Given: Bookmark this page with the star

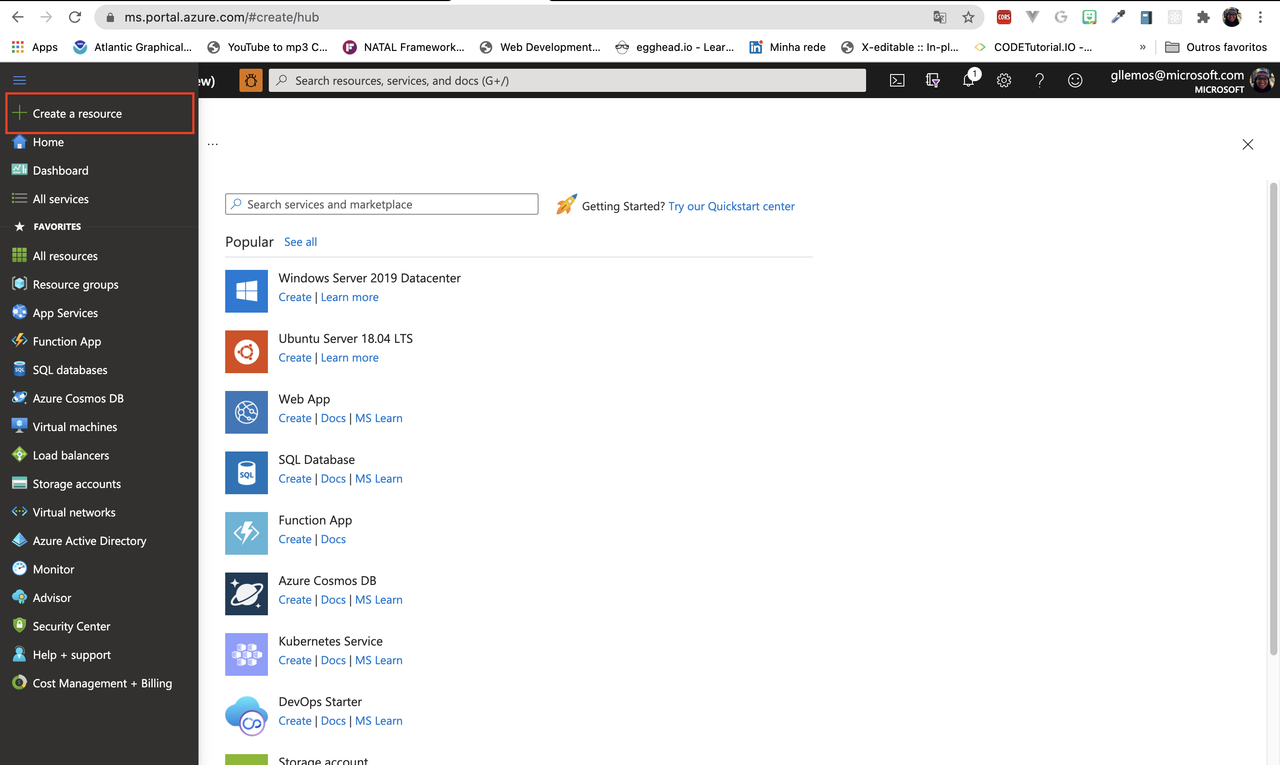Looking at the screenshot, I should (968, 17).
